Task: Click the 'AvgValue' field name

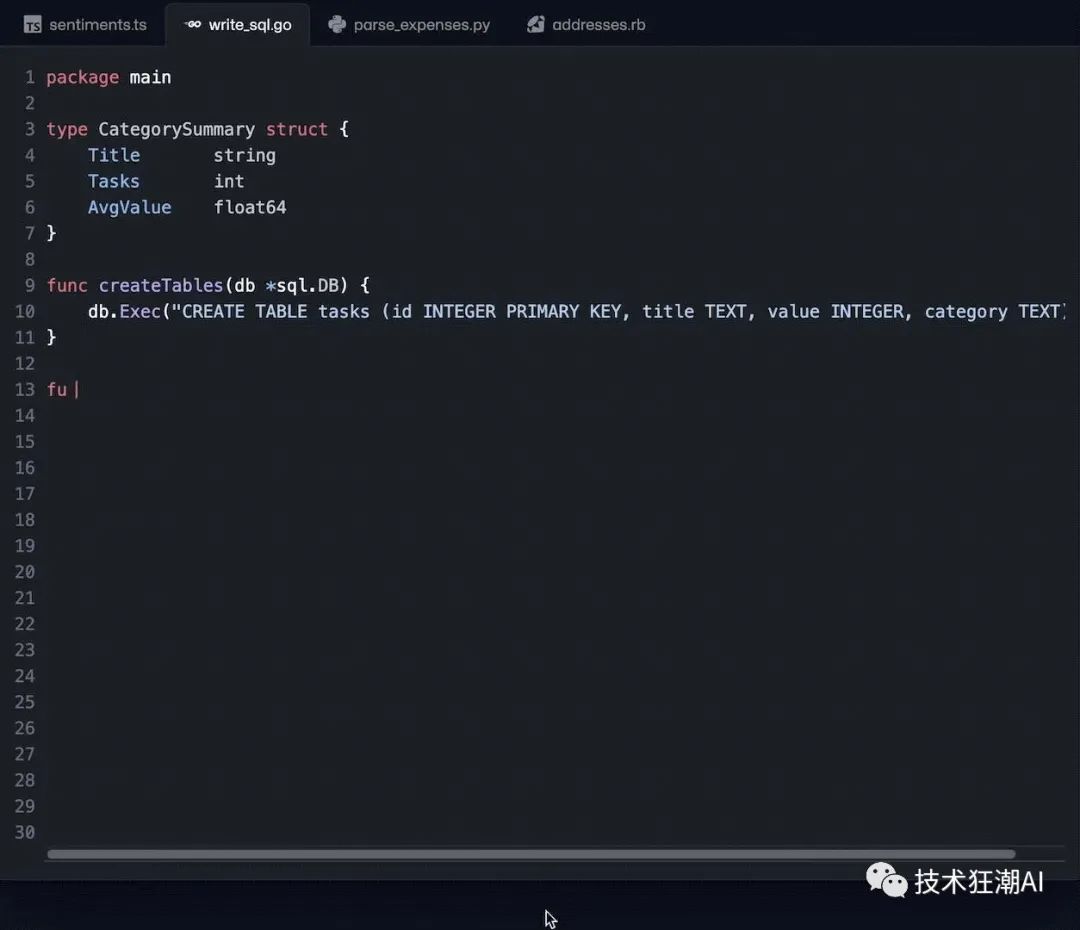Action: click(129, 208)
